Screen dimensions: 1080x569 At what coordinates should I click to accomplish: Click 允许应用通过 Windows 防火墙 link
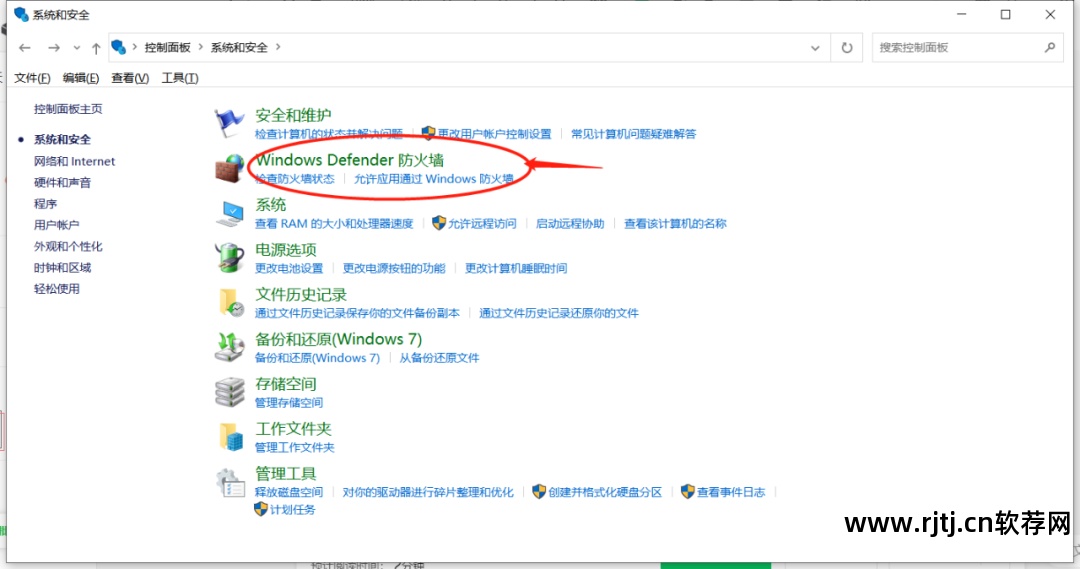coord(434,178)
